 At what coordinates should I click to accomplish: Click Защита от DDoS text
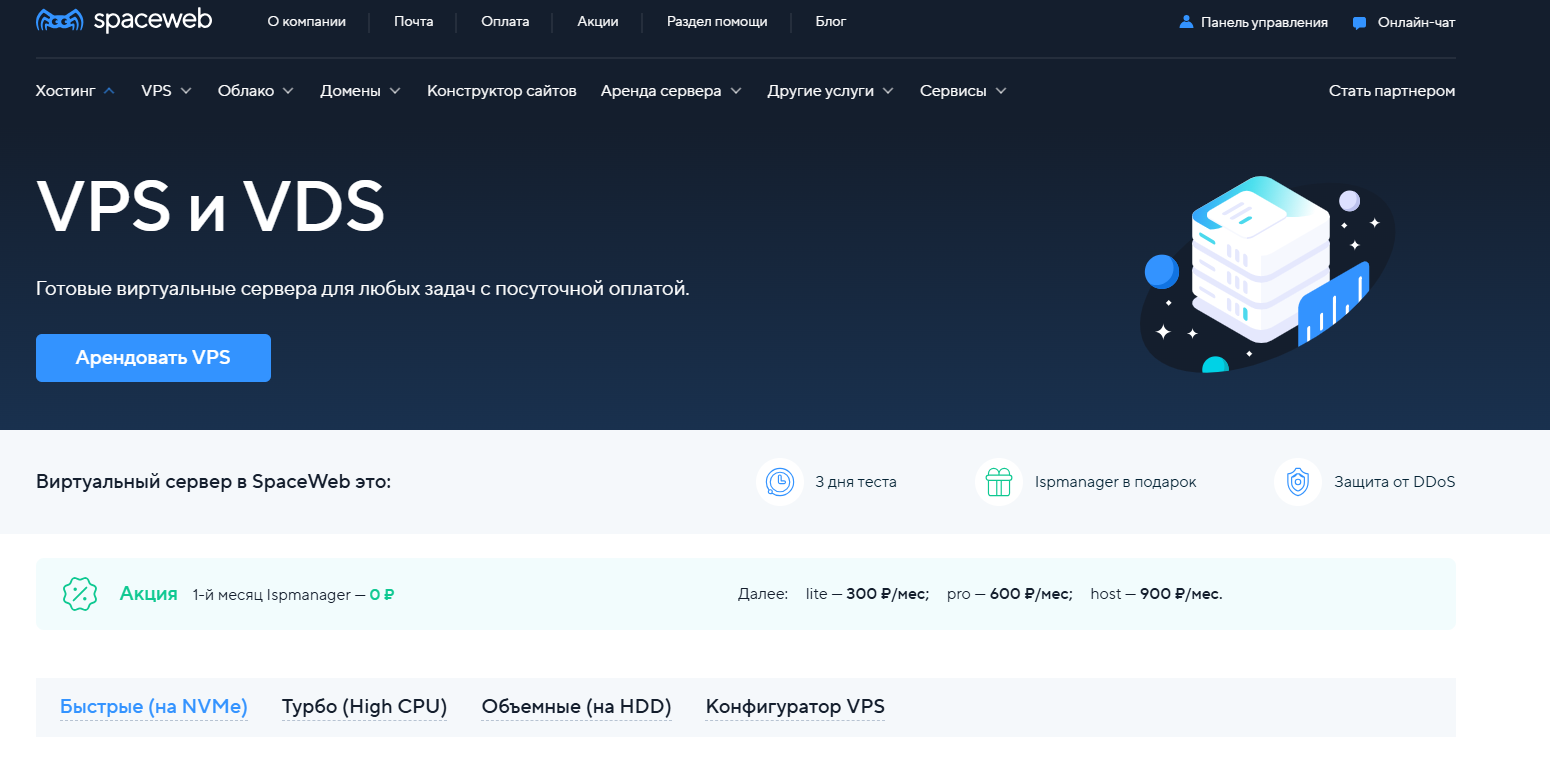click(1395, 482)
